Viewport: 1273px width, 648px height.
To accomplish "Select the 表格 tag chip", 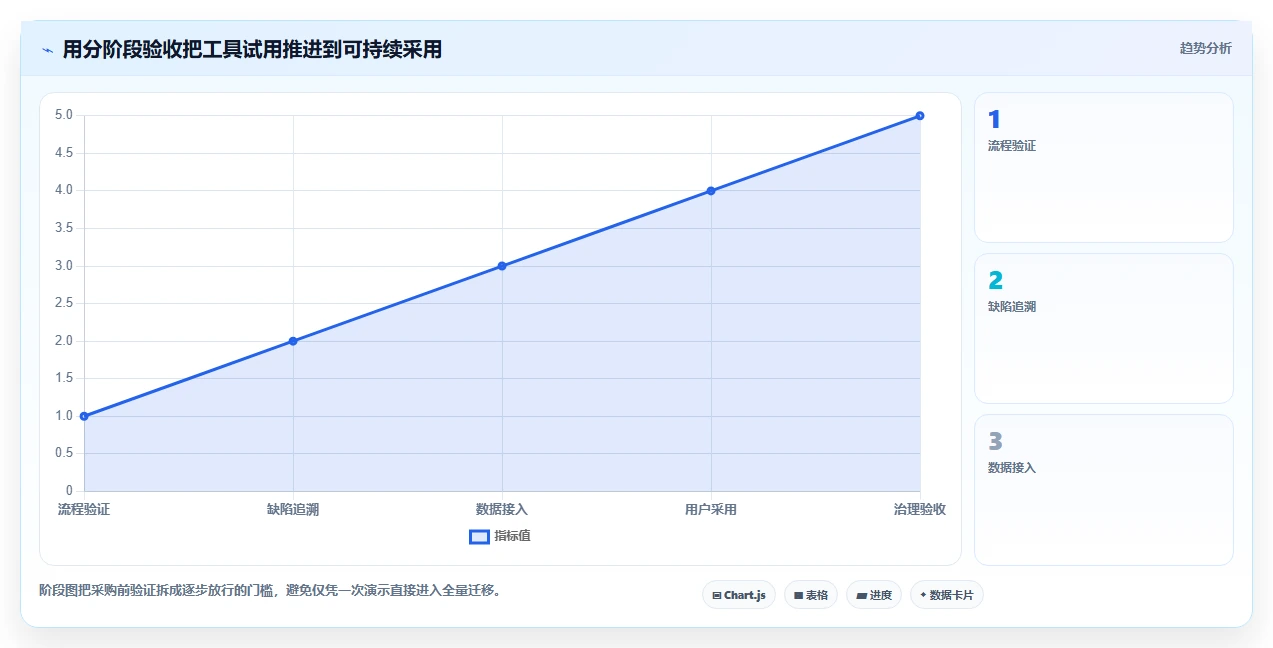I will [811, 595].
